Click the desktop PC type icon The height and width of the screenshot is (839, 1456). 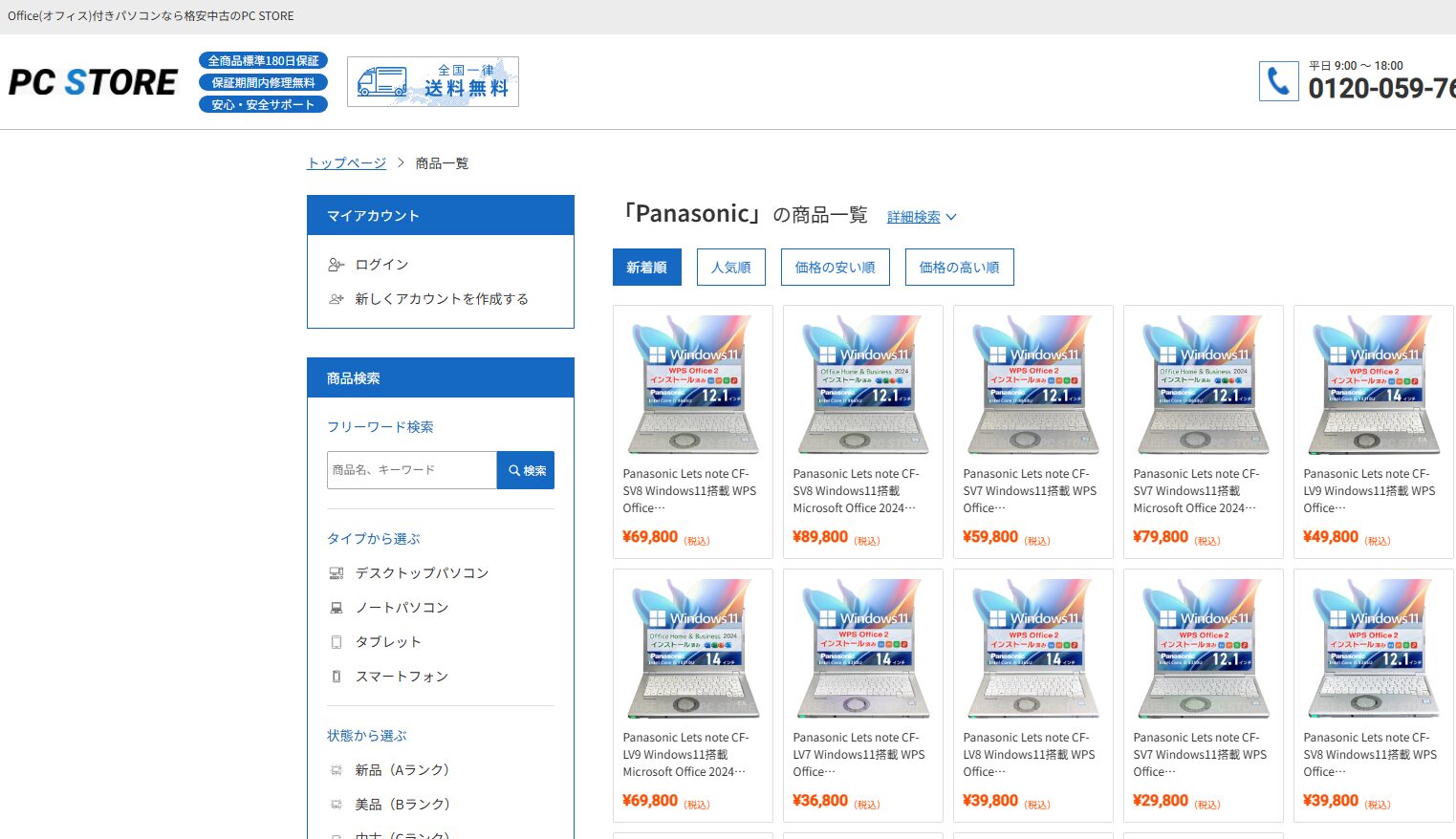[x=336, y=573]
